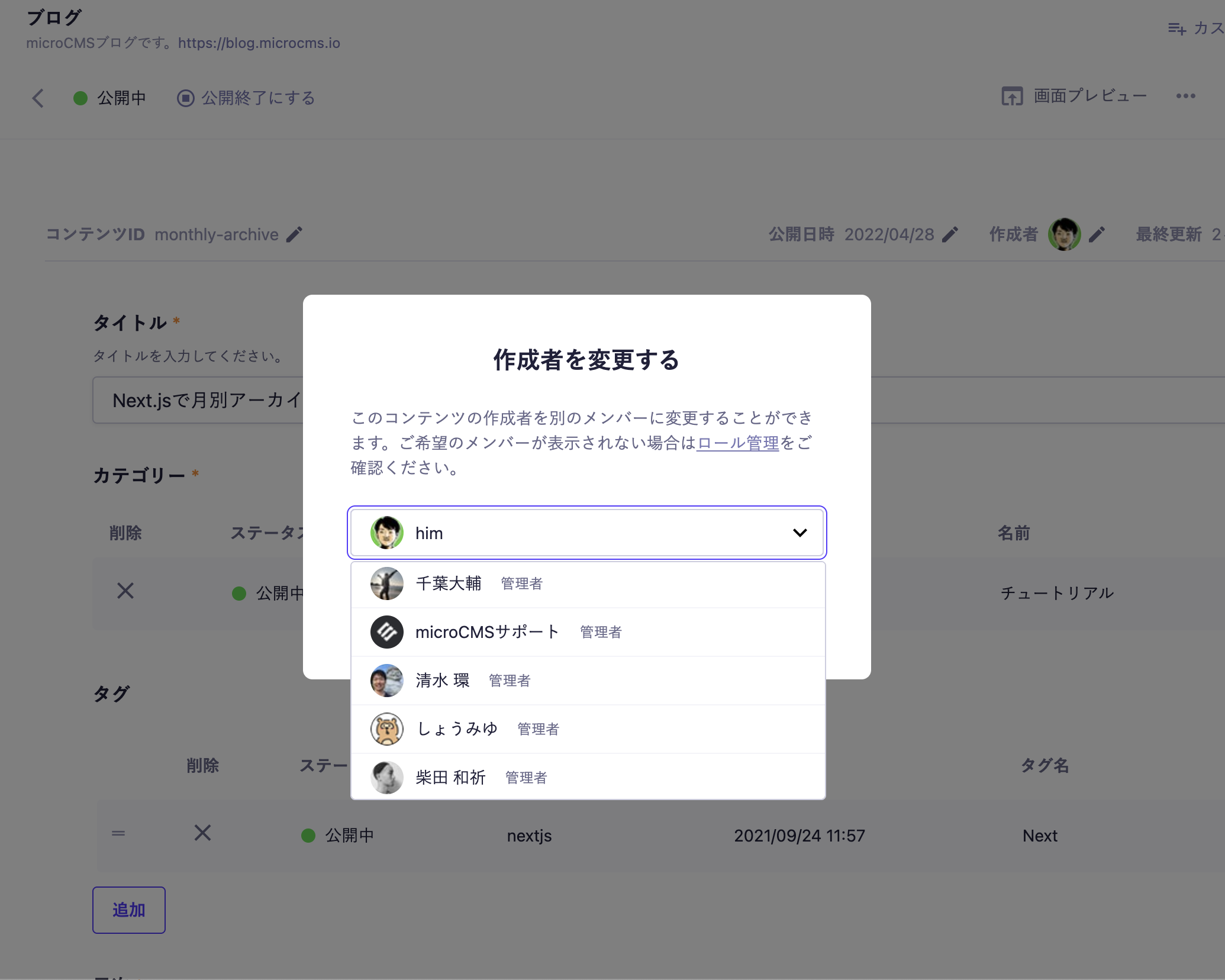Click the pencil icon next to monthly-archive
The image size is (1225, 980).
point(294,235)
